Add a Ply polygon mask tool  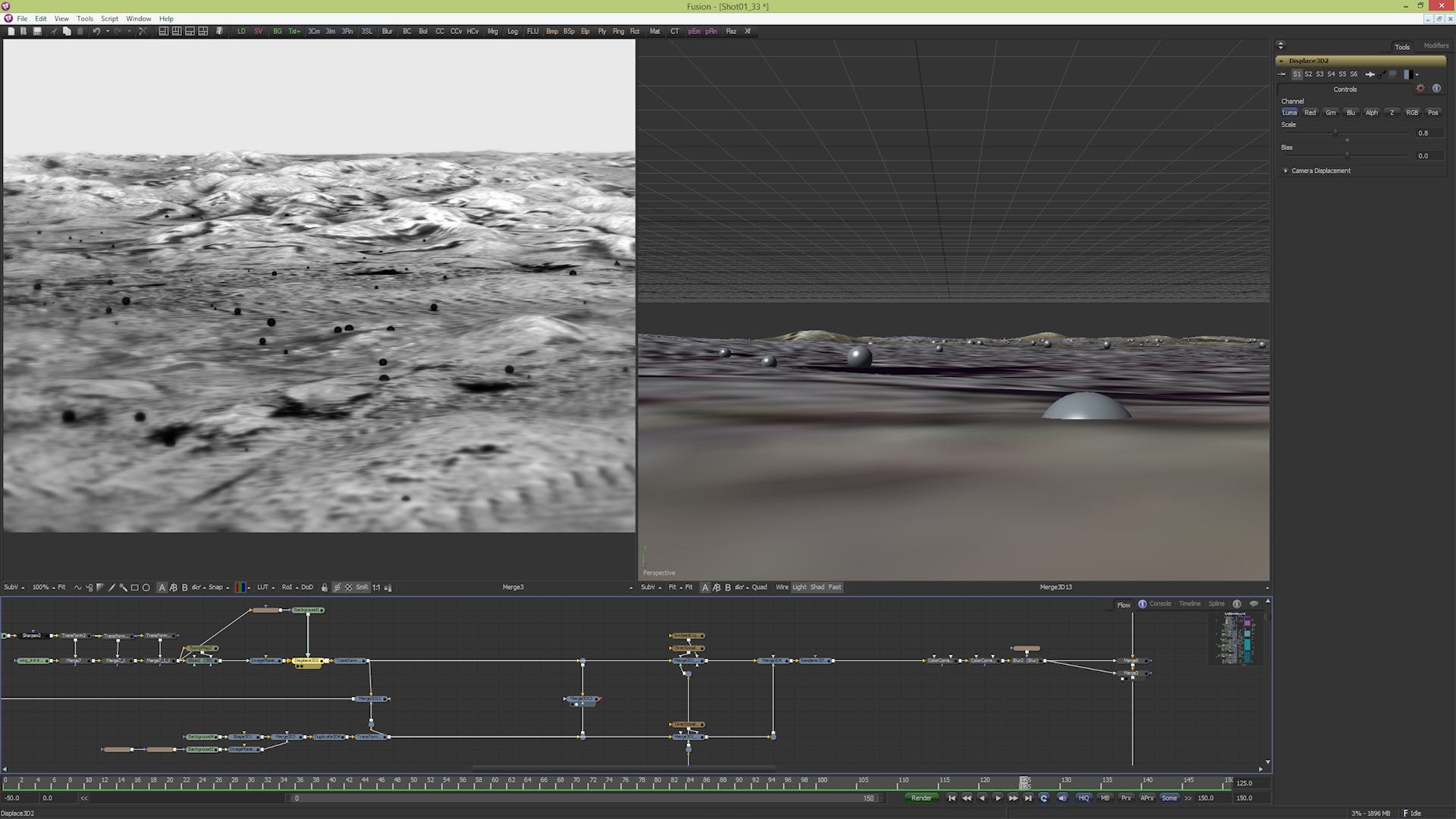point(602,31)
